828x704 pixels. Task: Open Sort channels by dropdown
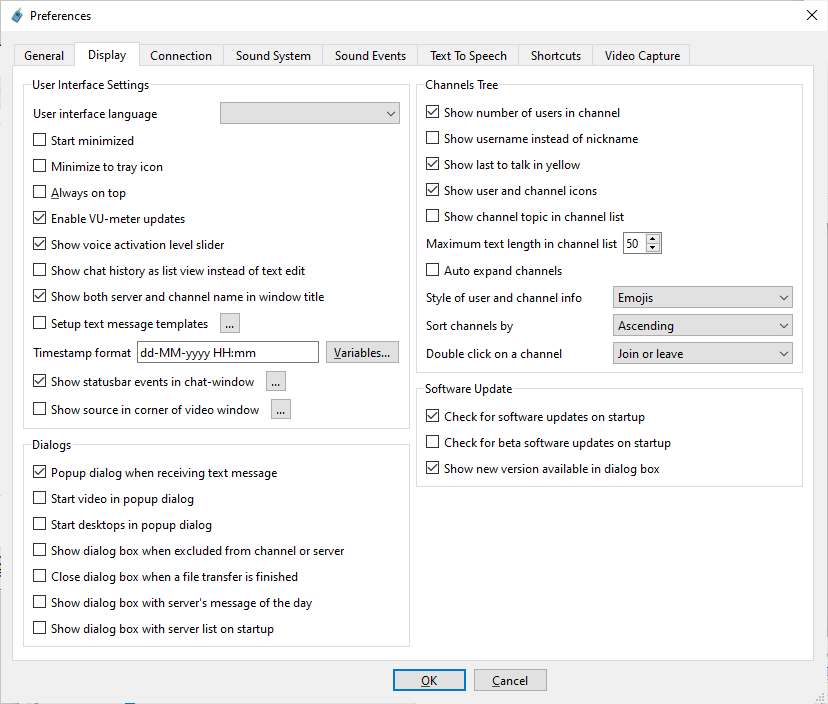tap(701, 326)
